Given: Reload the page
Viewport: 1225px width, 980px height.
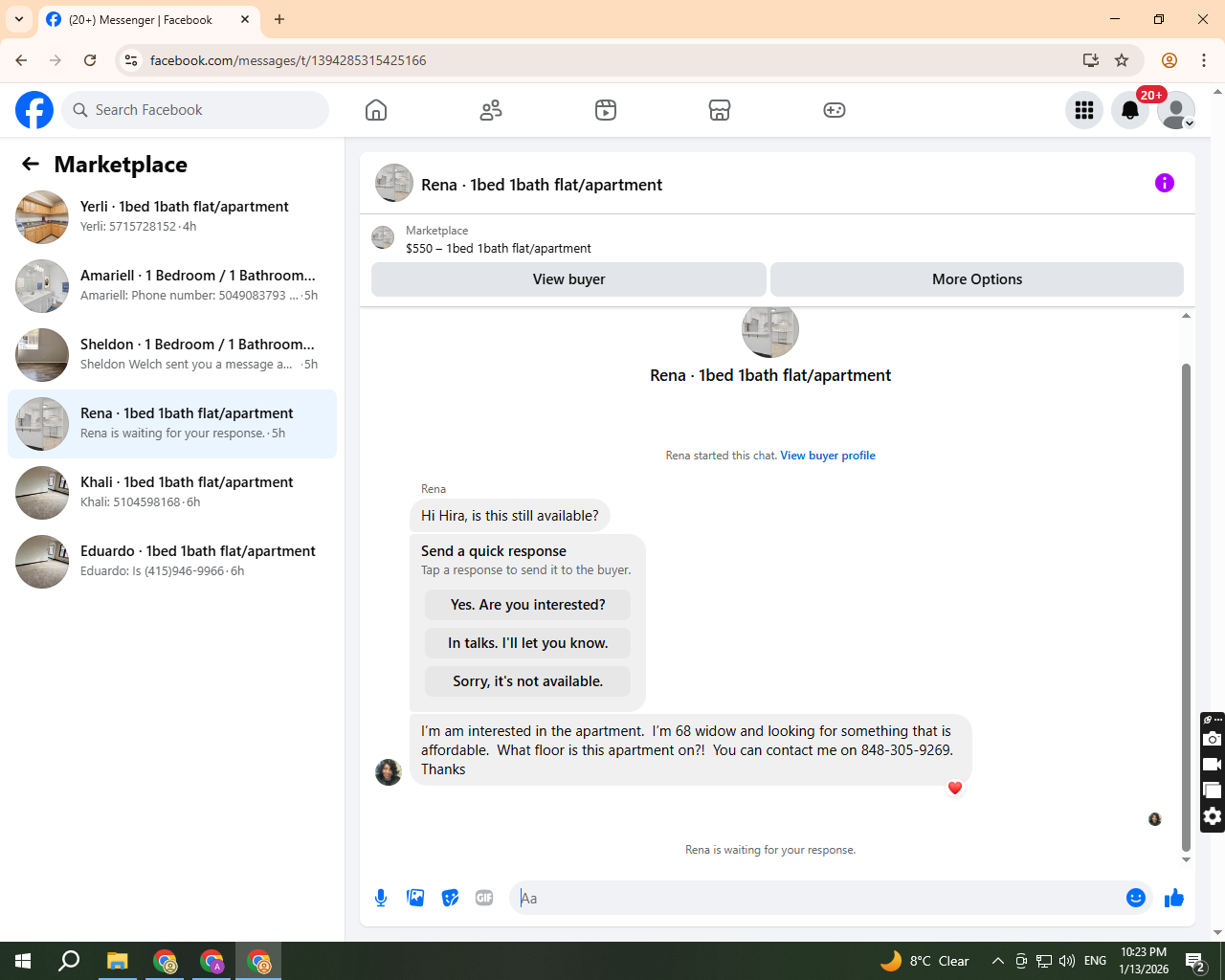Looking at the screenshot, I should pyautogui.click(x=90, y=60).
